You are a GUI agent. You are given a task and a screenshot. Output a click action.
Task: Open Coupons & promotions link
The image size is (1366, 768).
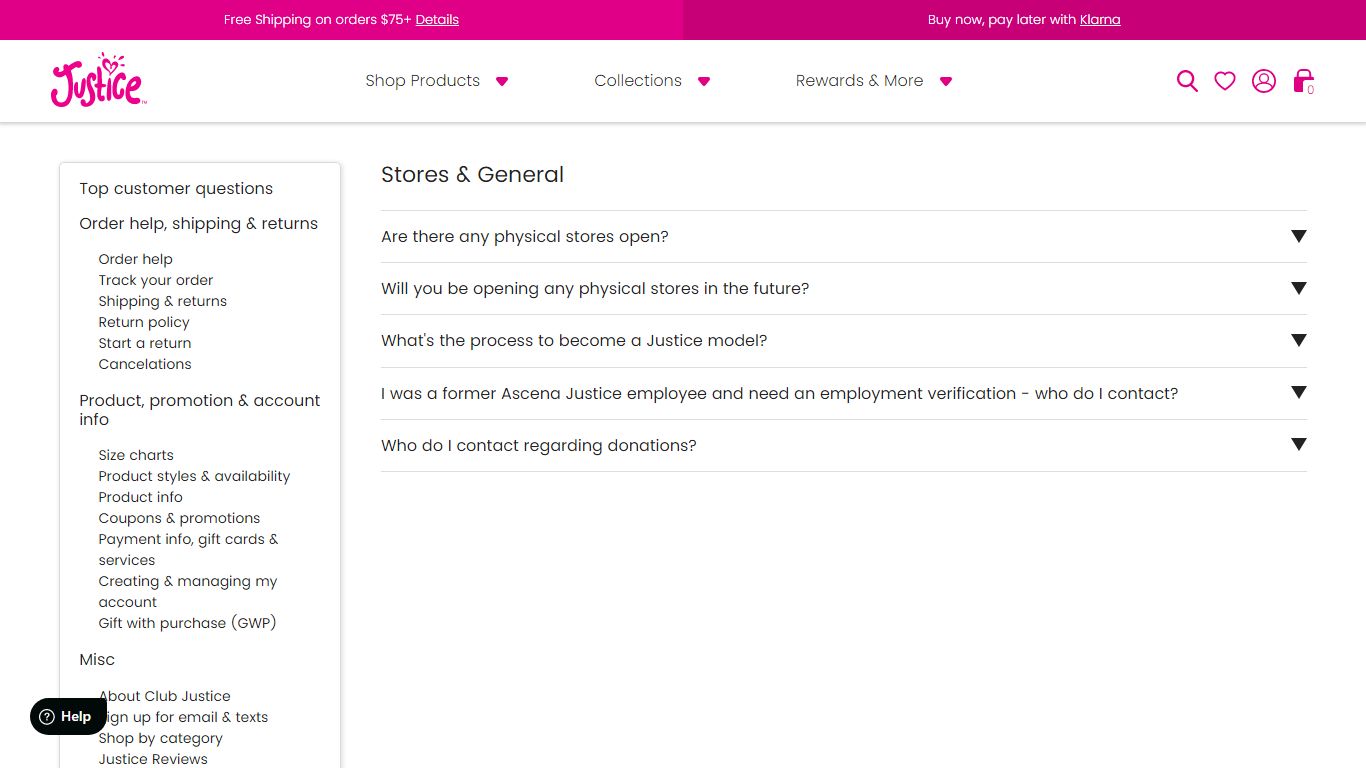pos(179,518)
